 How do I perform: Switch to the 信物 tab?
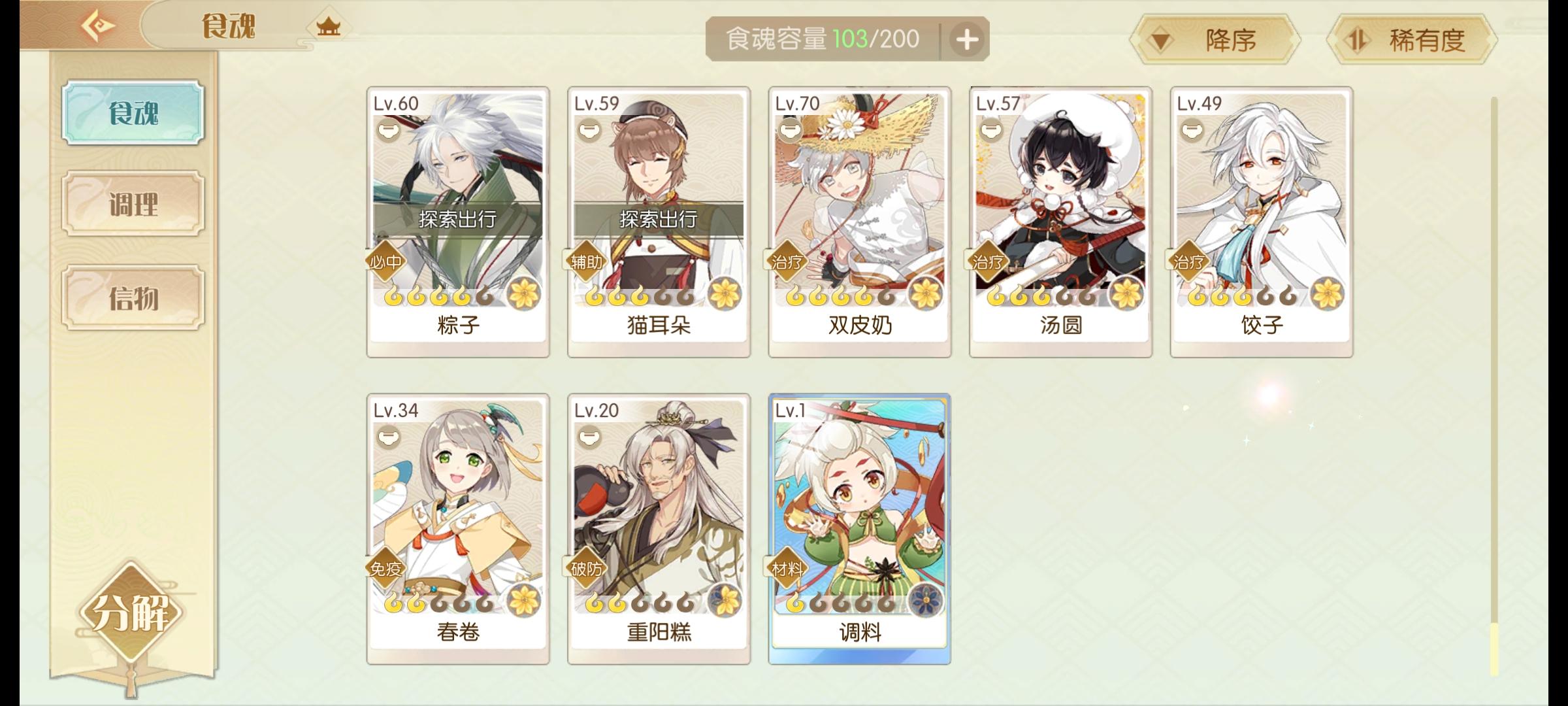[x=133, y=297]
